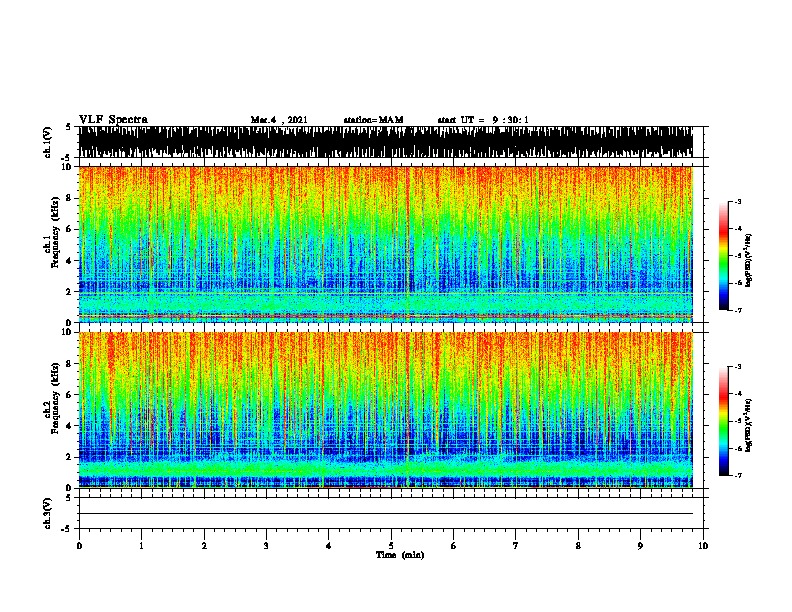This screenshot has height=612, width=792.
Task: Click the ch.1 frequency axis tick "4"
Action: point(69,261)
